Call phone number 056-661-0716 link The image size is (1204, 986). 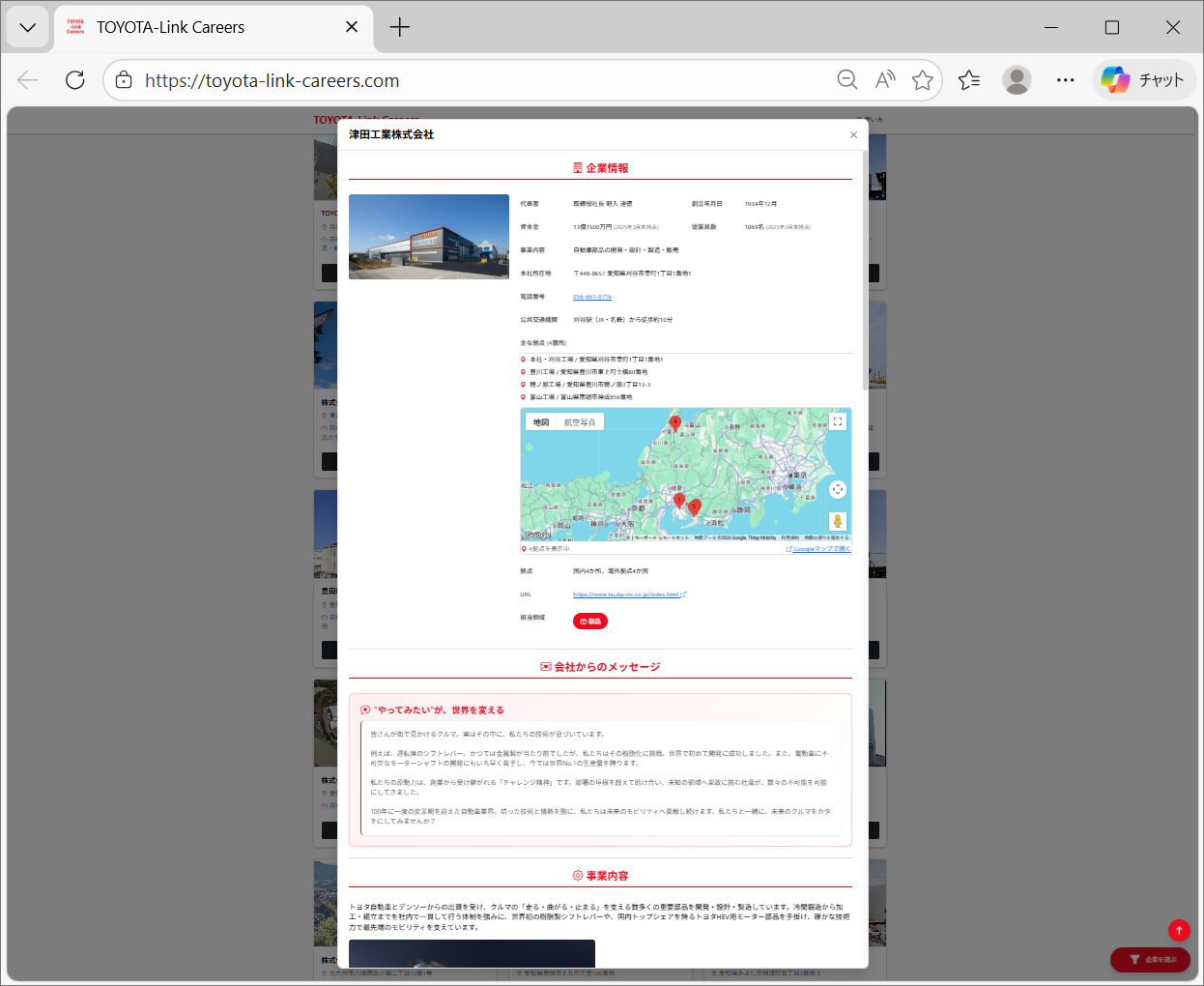[x=592, y=297]
